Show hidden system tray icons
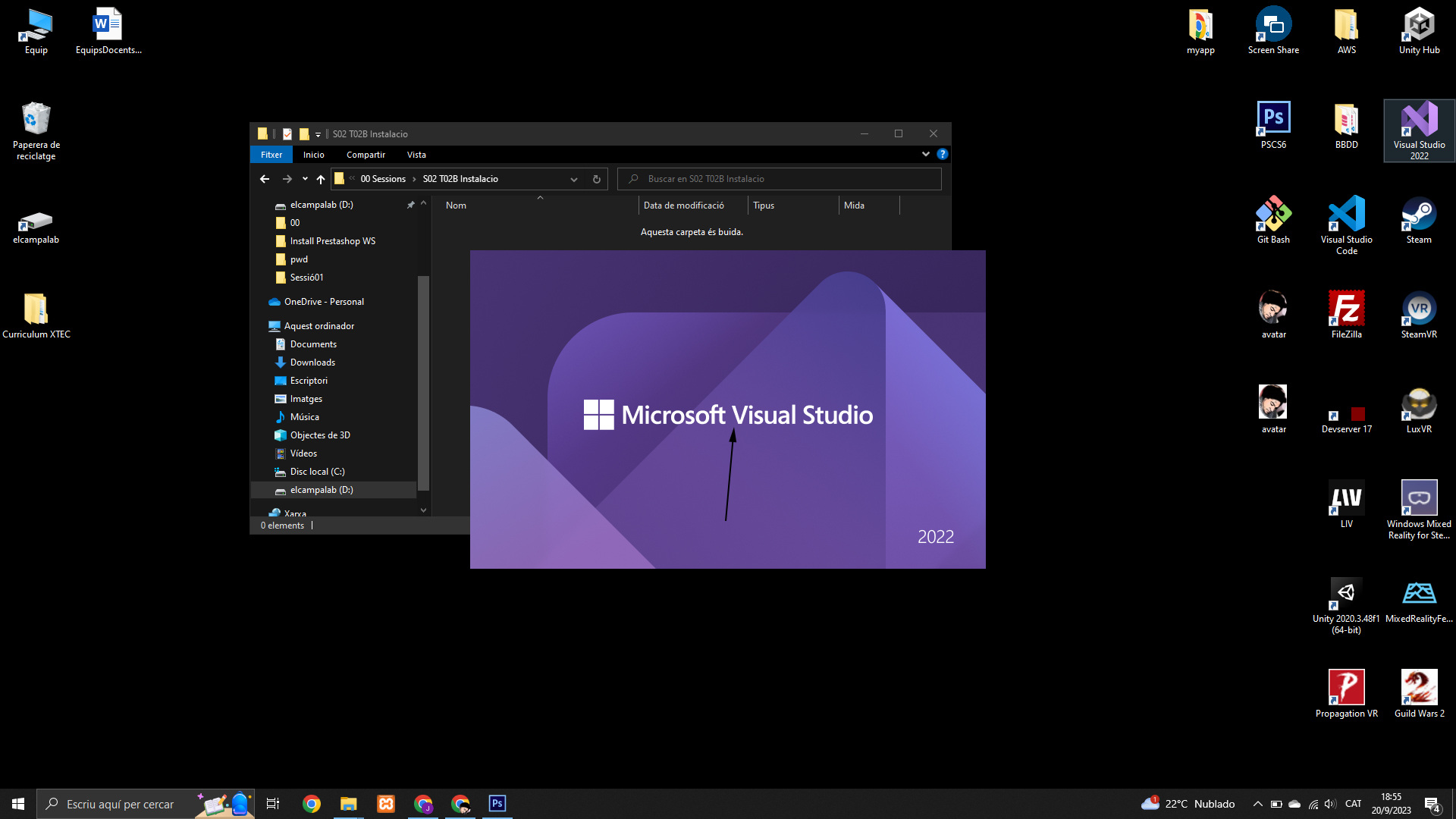This screenshot has width=1456, height=819. (x=1257, y=804)
